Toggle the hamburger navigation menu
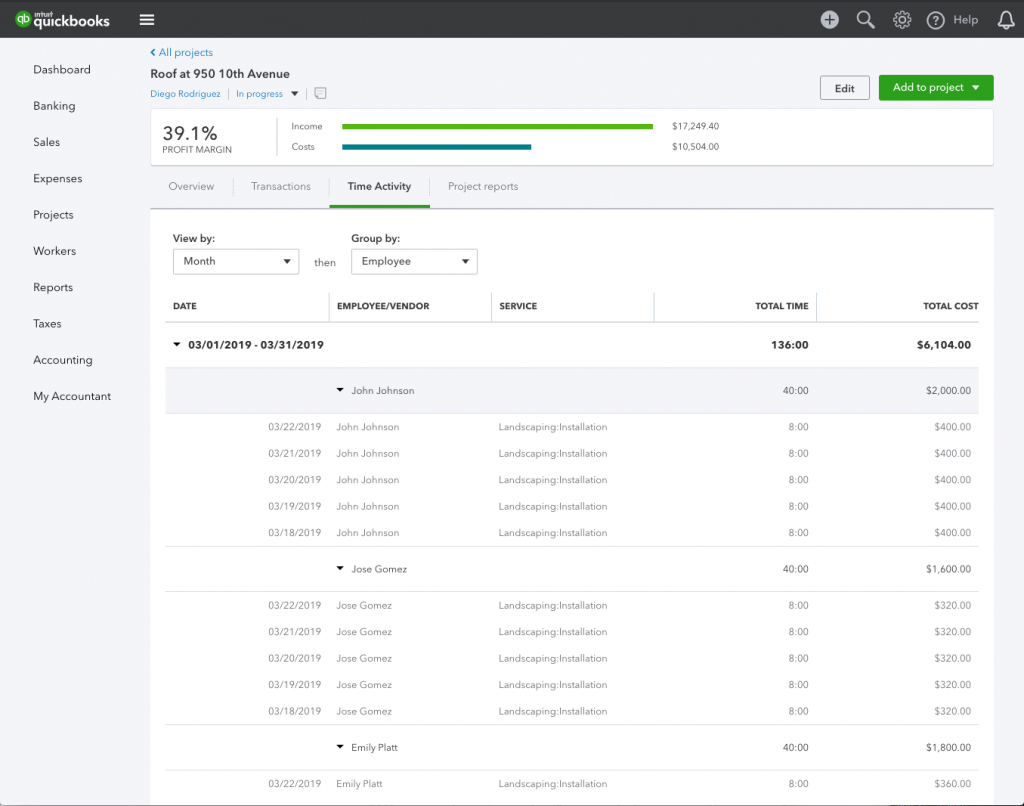 (x=147, y=20)
